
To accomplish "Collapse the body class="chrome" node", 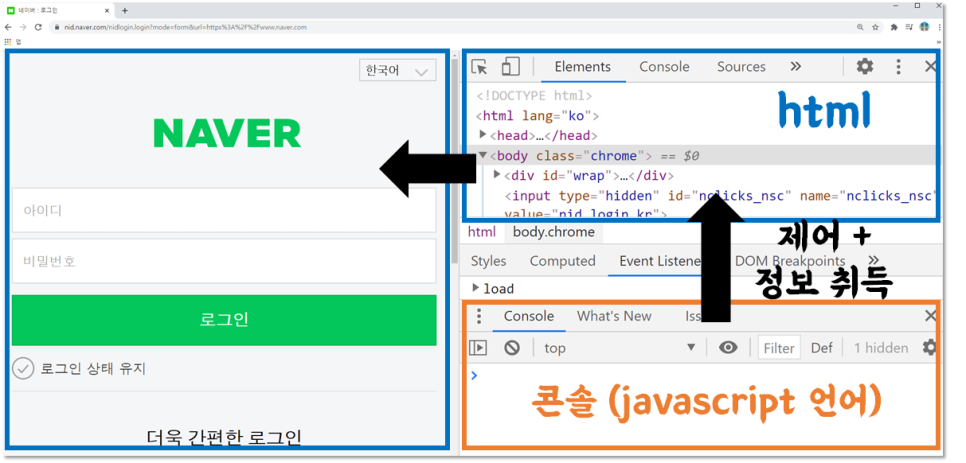I will 484,155.
